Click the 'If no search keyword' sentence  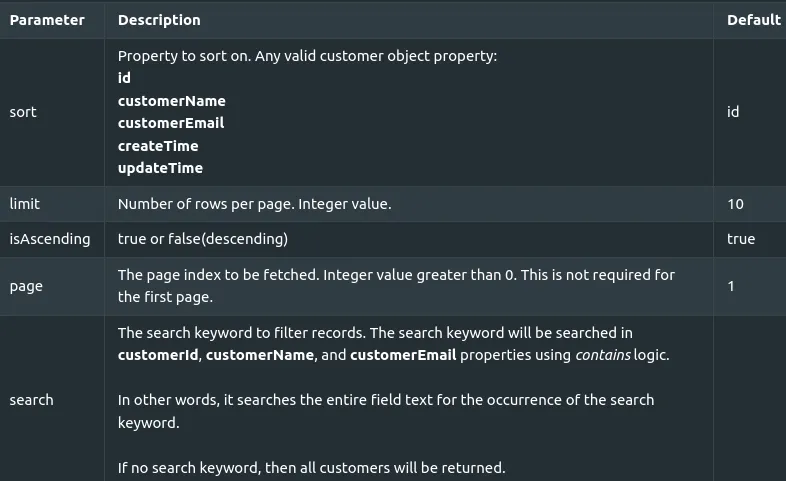[x=311, y=467]
